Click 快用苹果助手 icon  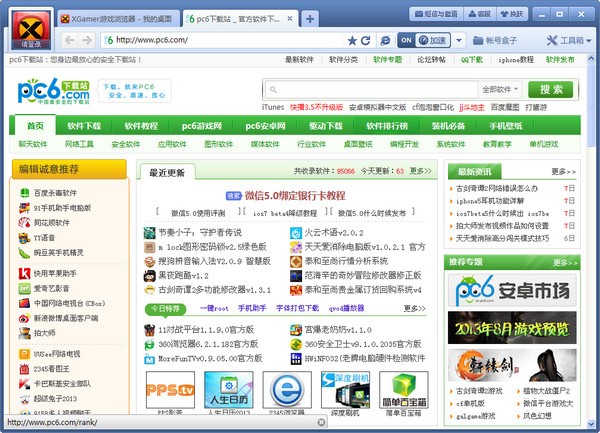point(24,273)
